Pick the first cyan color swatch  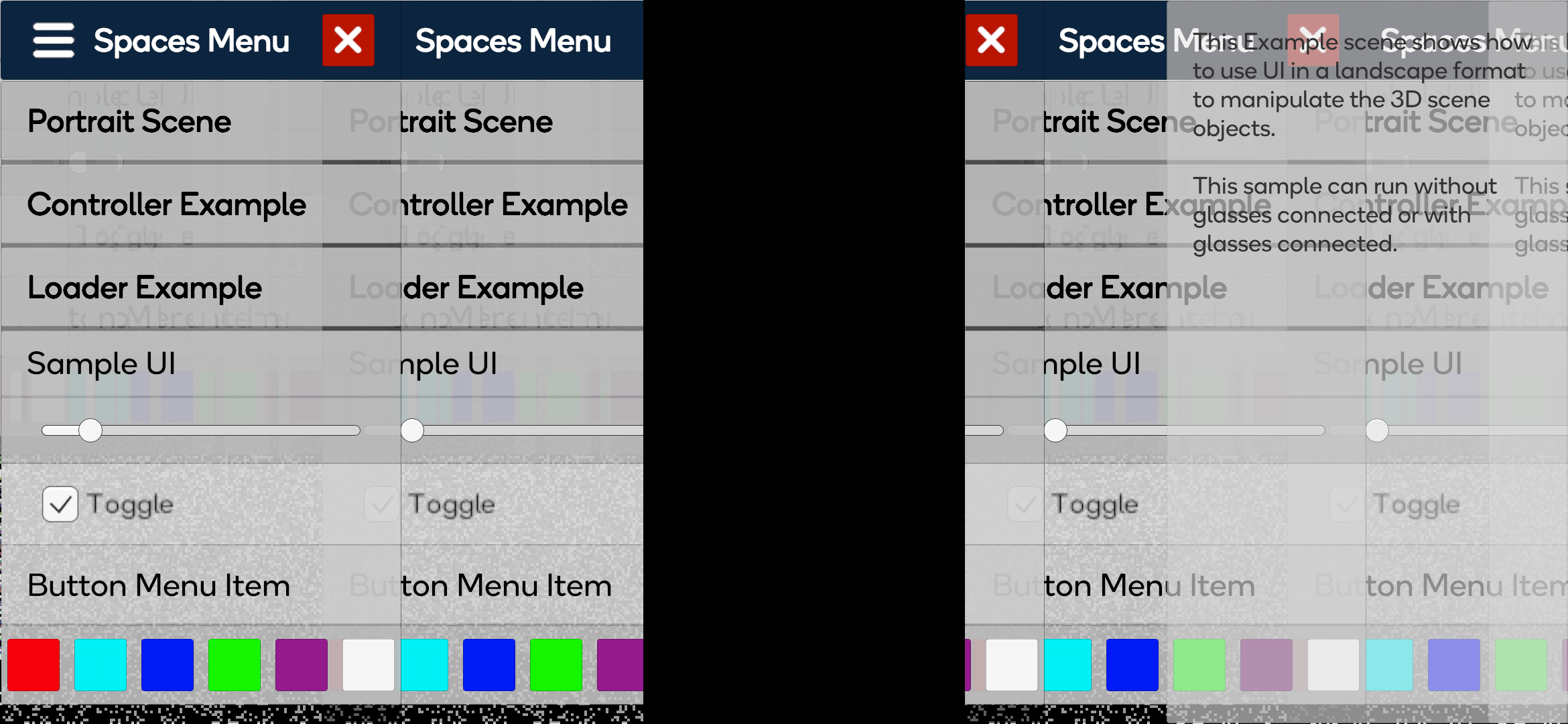pyautogui.click(x=101, y=665)
